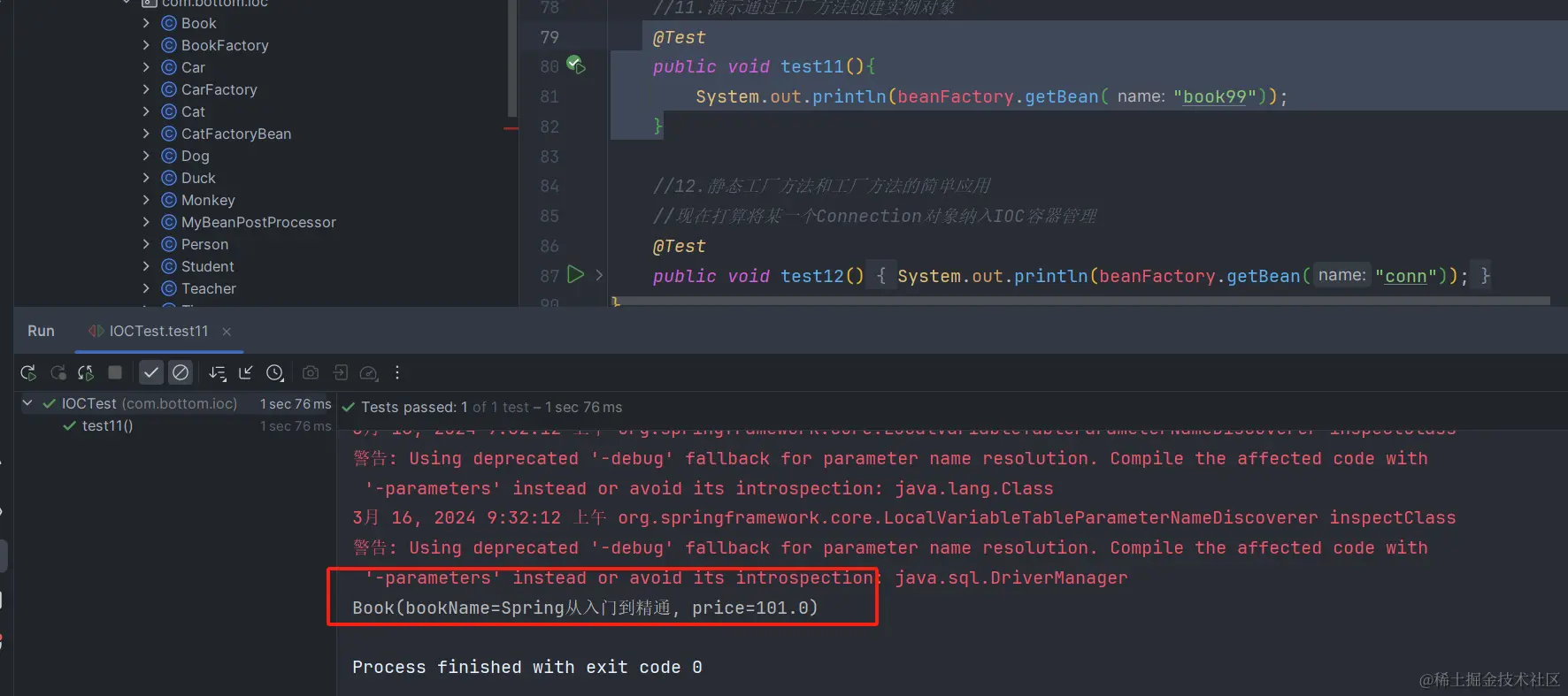Click the CarFactory class icon
This screenshot has height=696, width=1568.
click(169, 89)
